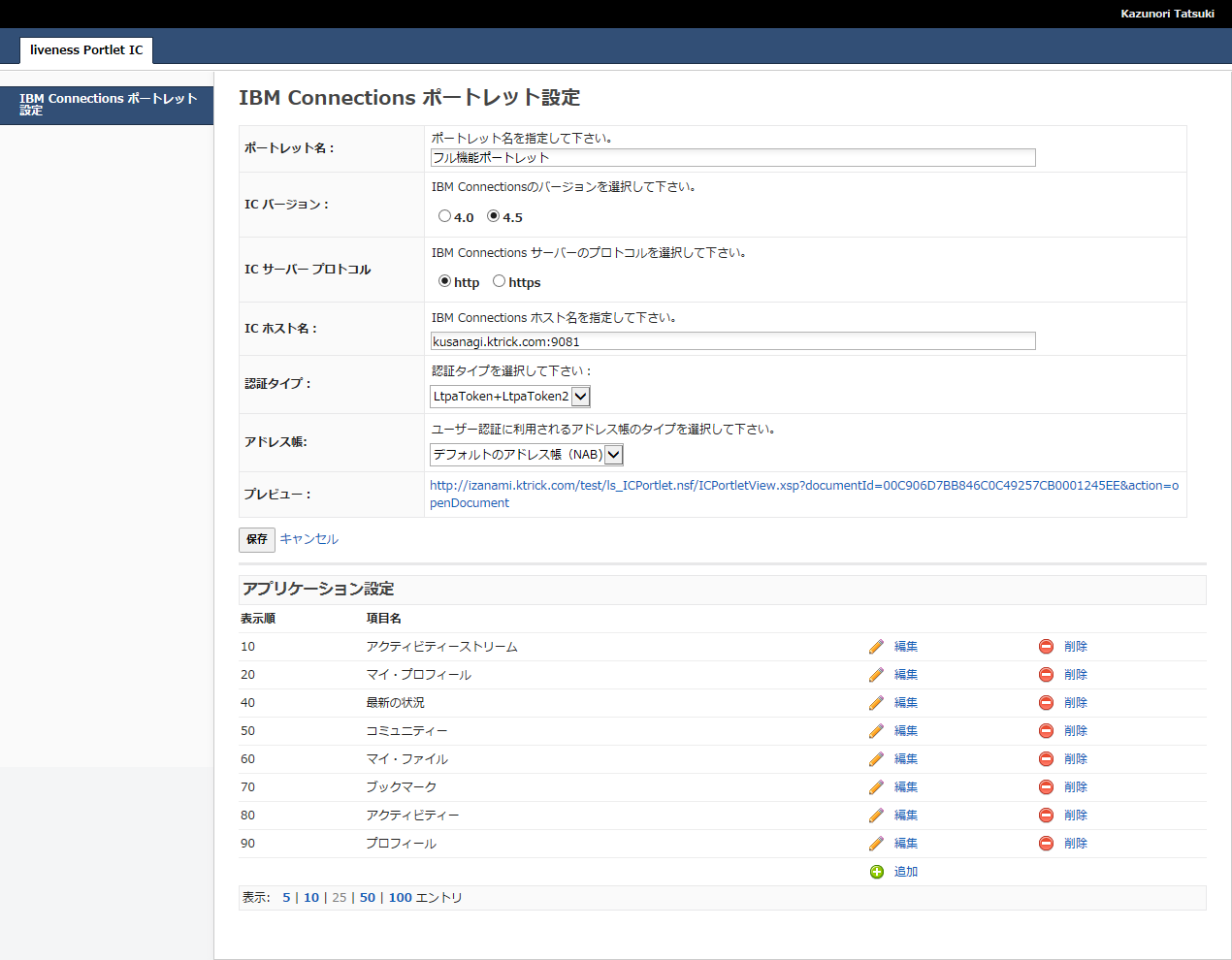Click 削除 link for ブックマーク row
Image resolution: width=1232 pixels, height=960 pixels.
pyautogui.click(x=1076, y=787)
